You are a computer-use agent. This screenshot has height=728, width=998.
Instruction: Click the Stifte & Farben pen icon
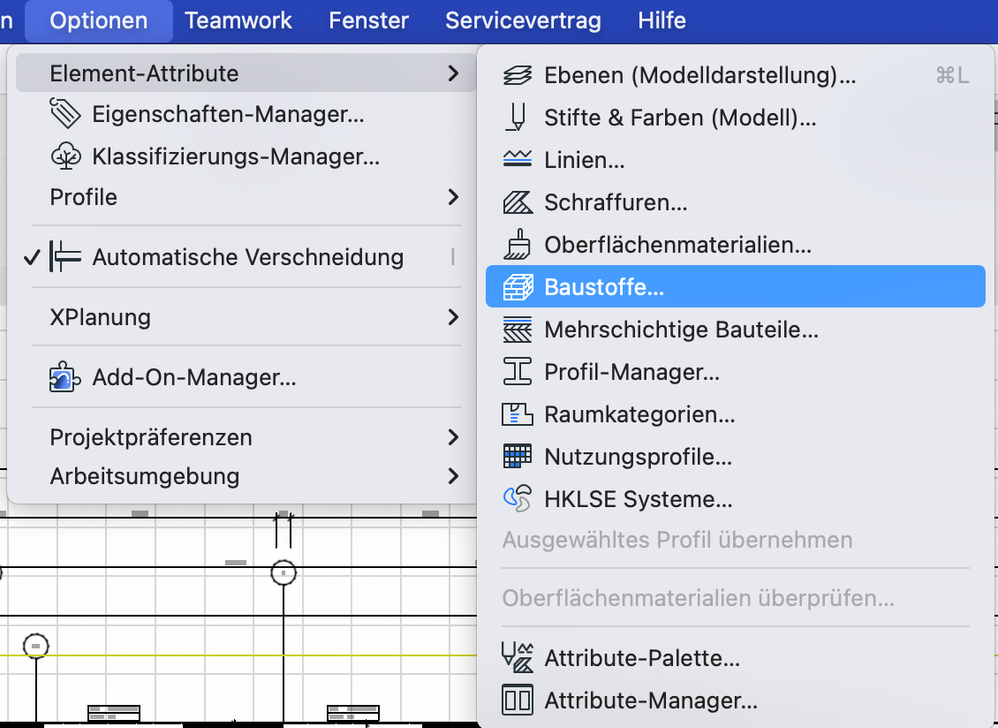point(517,118)
